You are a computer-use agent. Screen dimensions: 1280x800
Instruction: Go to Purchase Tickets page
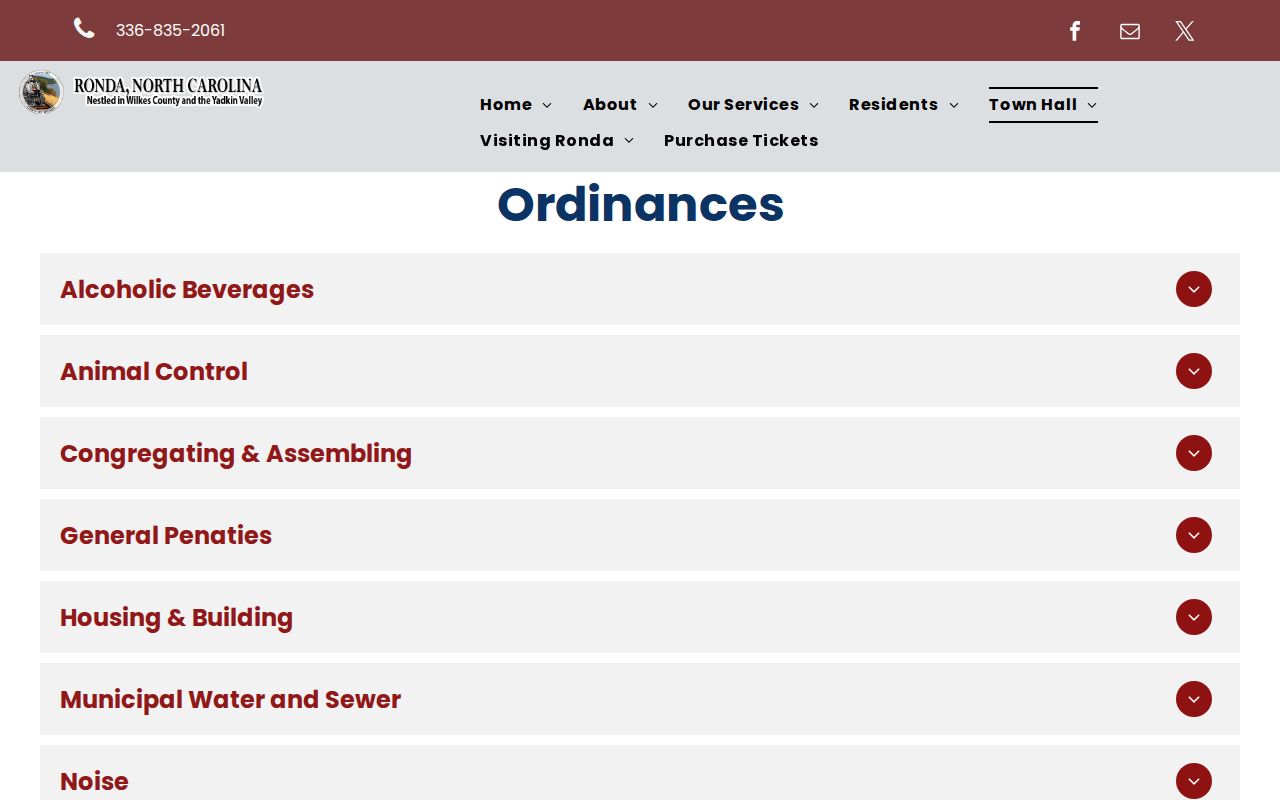741,140
